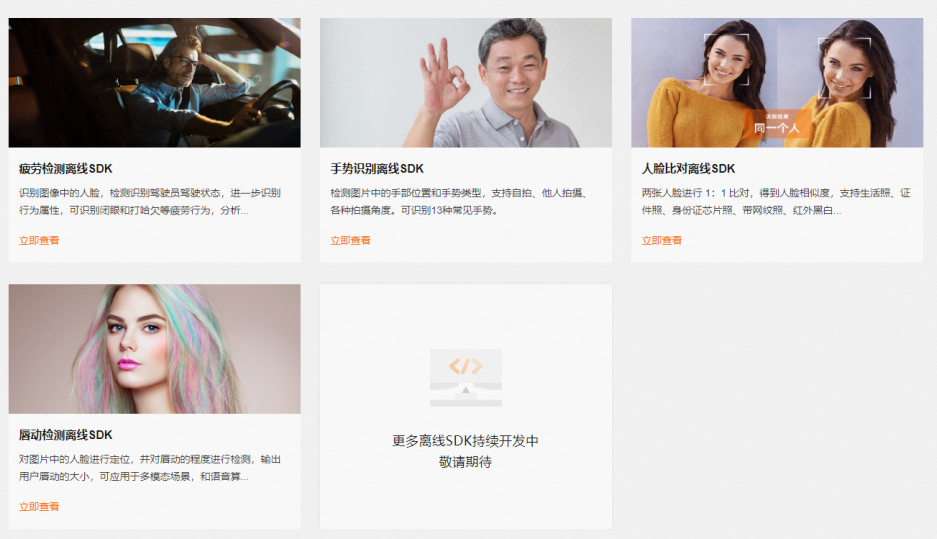Screen dimensions: 937x539
Task: Open the 唇动检测离线SDK title
Action: (x=66, y=435)
